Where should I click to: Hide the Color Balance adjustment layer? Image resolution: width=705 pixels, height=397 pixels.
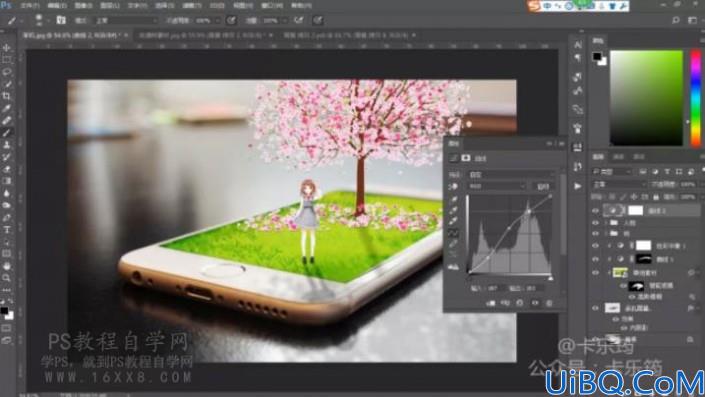click(x=596, y=246)
